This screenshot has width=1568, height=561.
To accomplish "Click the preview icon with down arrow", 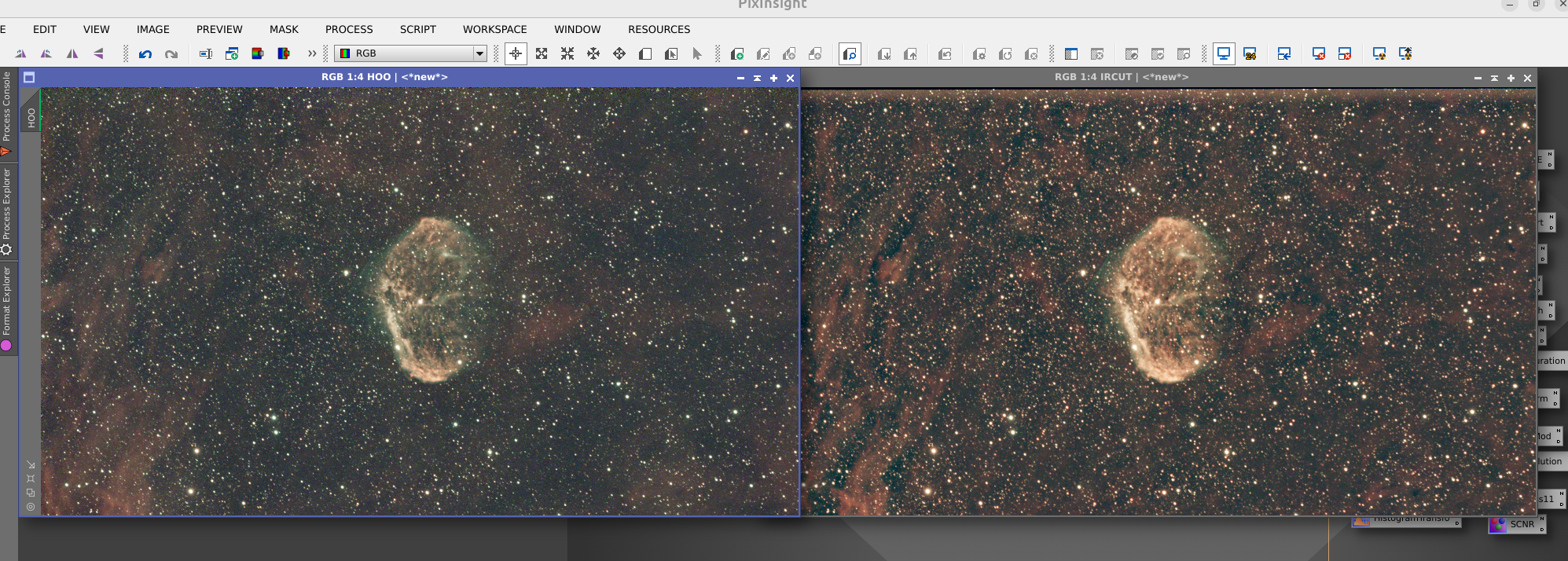I will pos(884,54).
